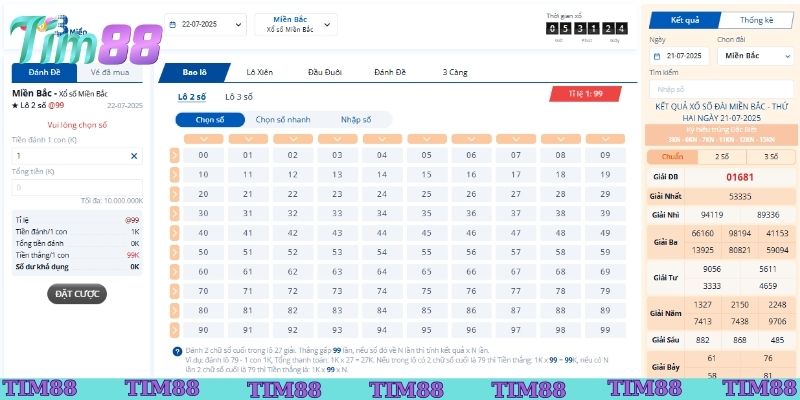Switch to the Nhập số mode
Screen dimensions: 800x400
click(355, 120)
